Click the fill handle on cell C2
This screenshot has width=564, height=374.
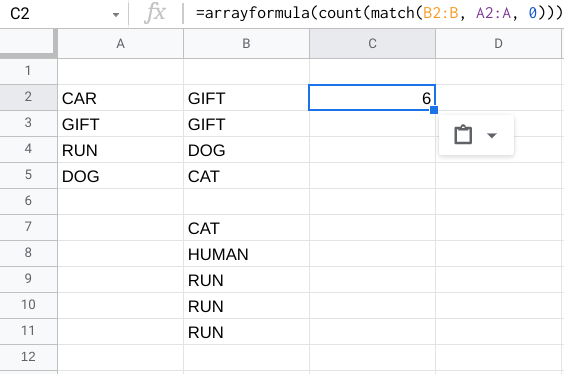[434, 110]
